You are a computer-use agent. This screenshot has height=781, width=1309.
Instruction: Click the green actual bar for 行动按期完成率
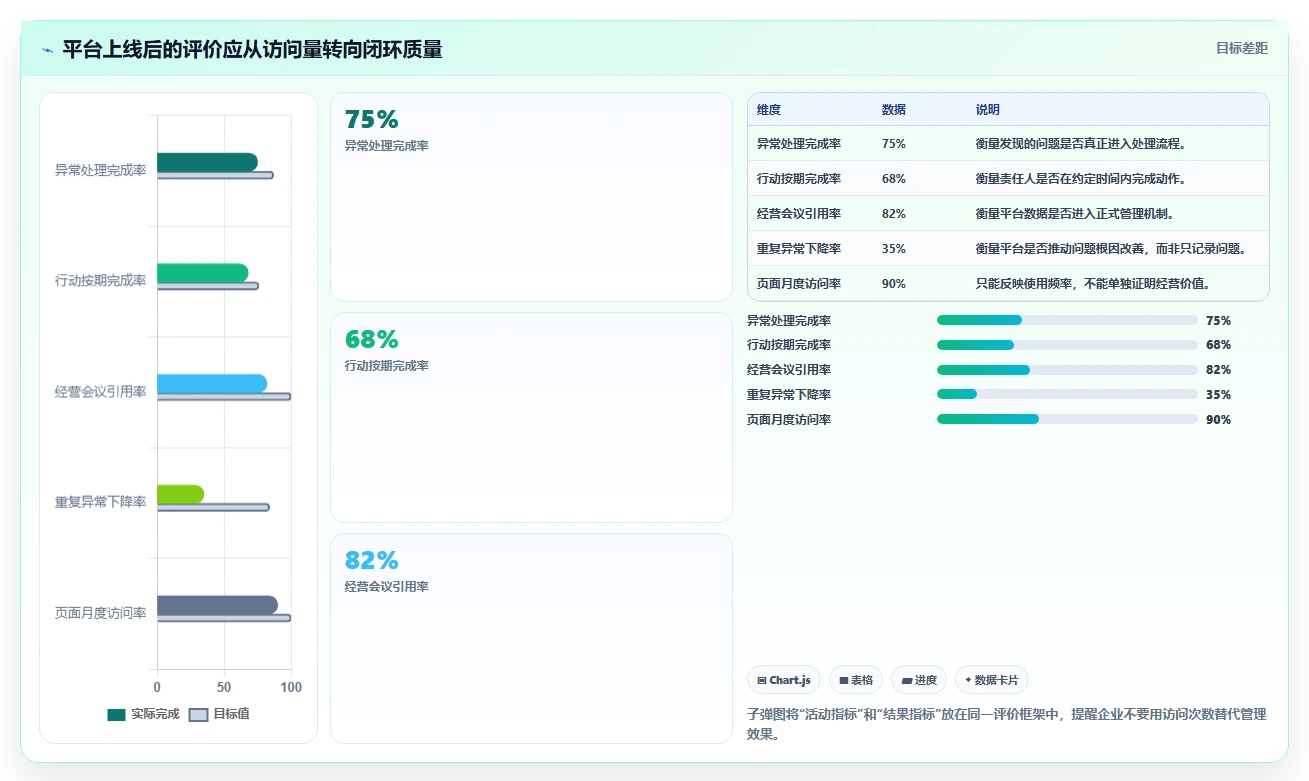pyautogui.click(x=202, y=273)
